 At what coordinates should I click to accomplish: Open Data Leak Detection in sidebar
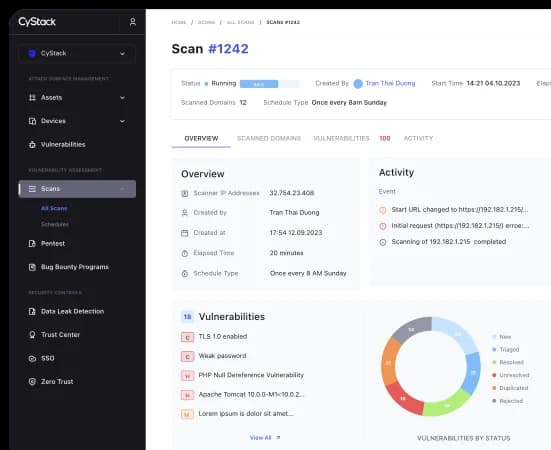[x=72, y=311]
